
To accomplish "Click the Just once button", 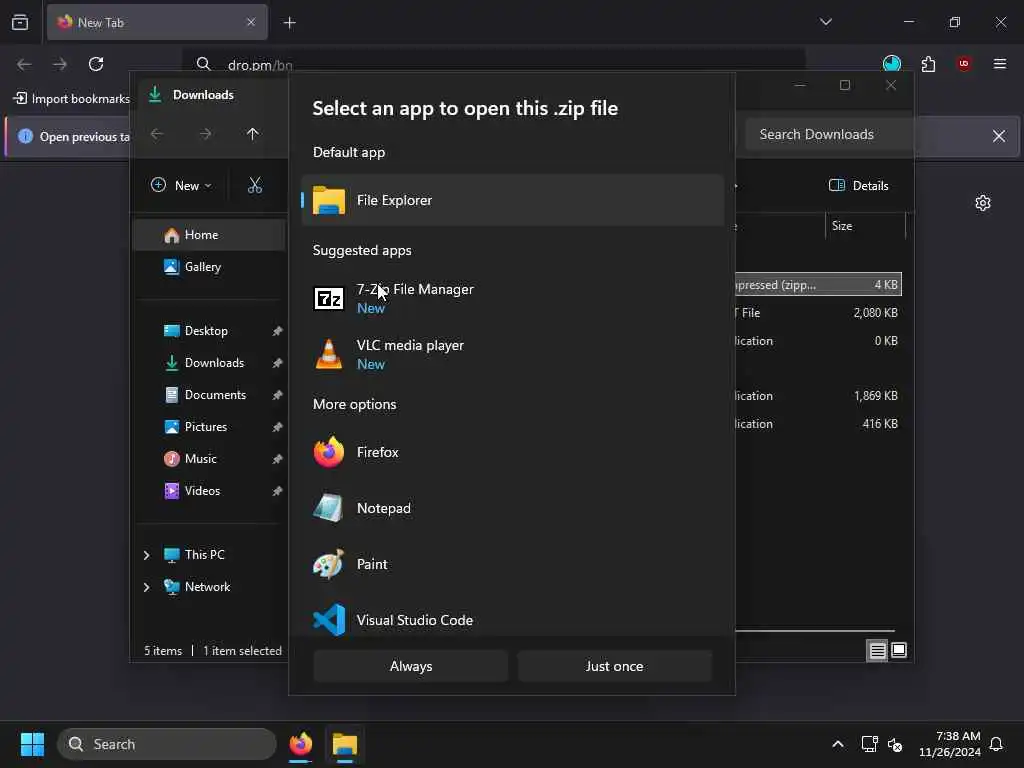I will coord(614,666).
